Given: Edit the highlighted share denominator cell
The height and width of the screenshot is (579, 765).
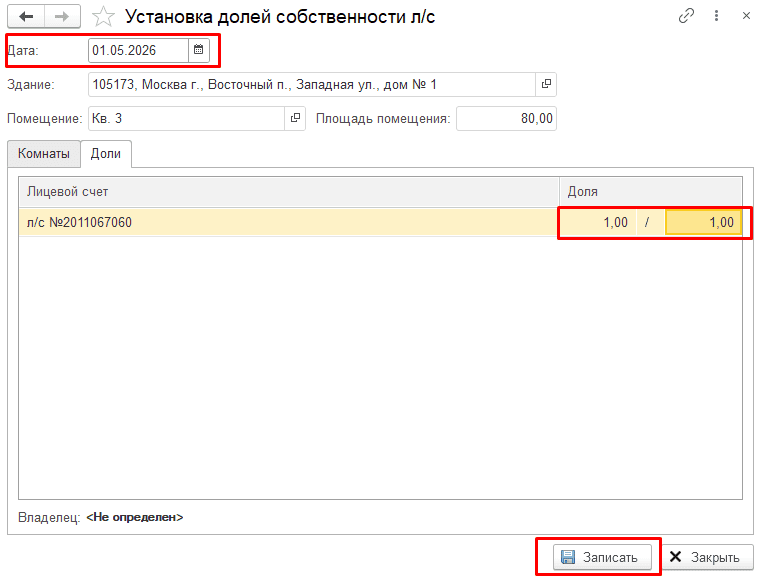Looking at the screenshot, I should pyautogui.click(x=703, y=222).
